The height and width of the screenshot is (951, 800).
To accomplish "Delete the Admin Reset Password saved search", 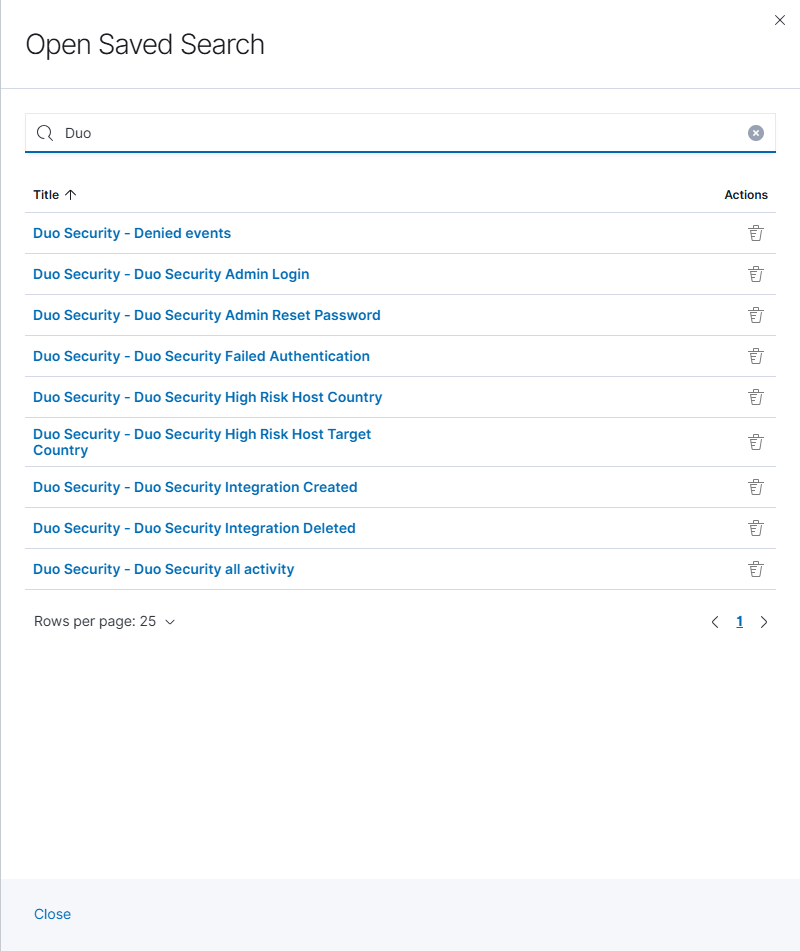I will pyautogui.click(x=755, y=315).
